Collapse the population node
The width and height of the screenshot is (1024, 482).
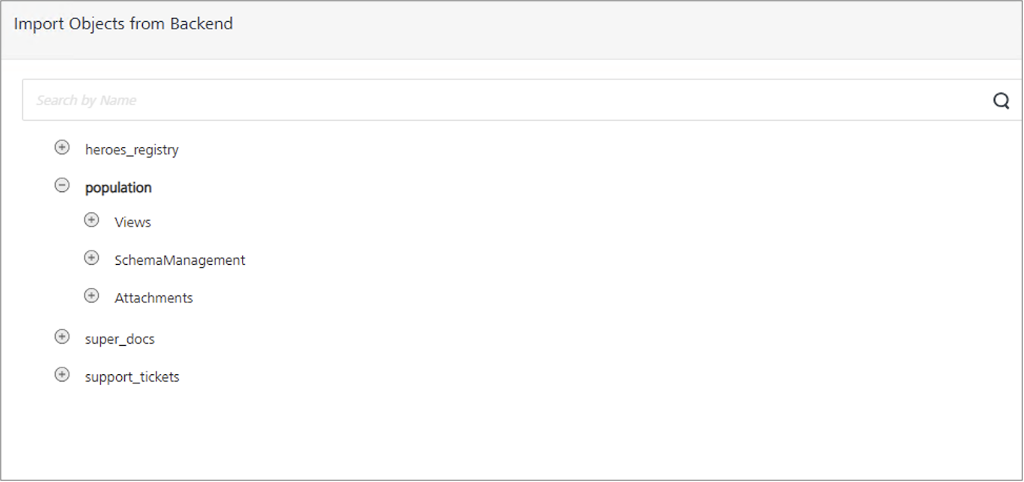pos(62,186)
